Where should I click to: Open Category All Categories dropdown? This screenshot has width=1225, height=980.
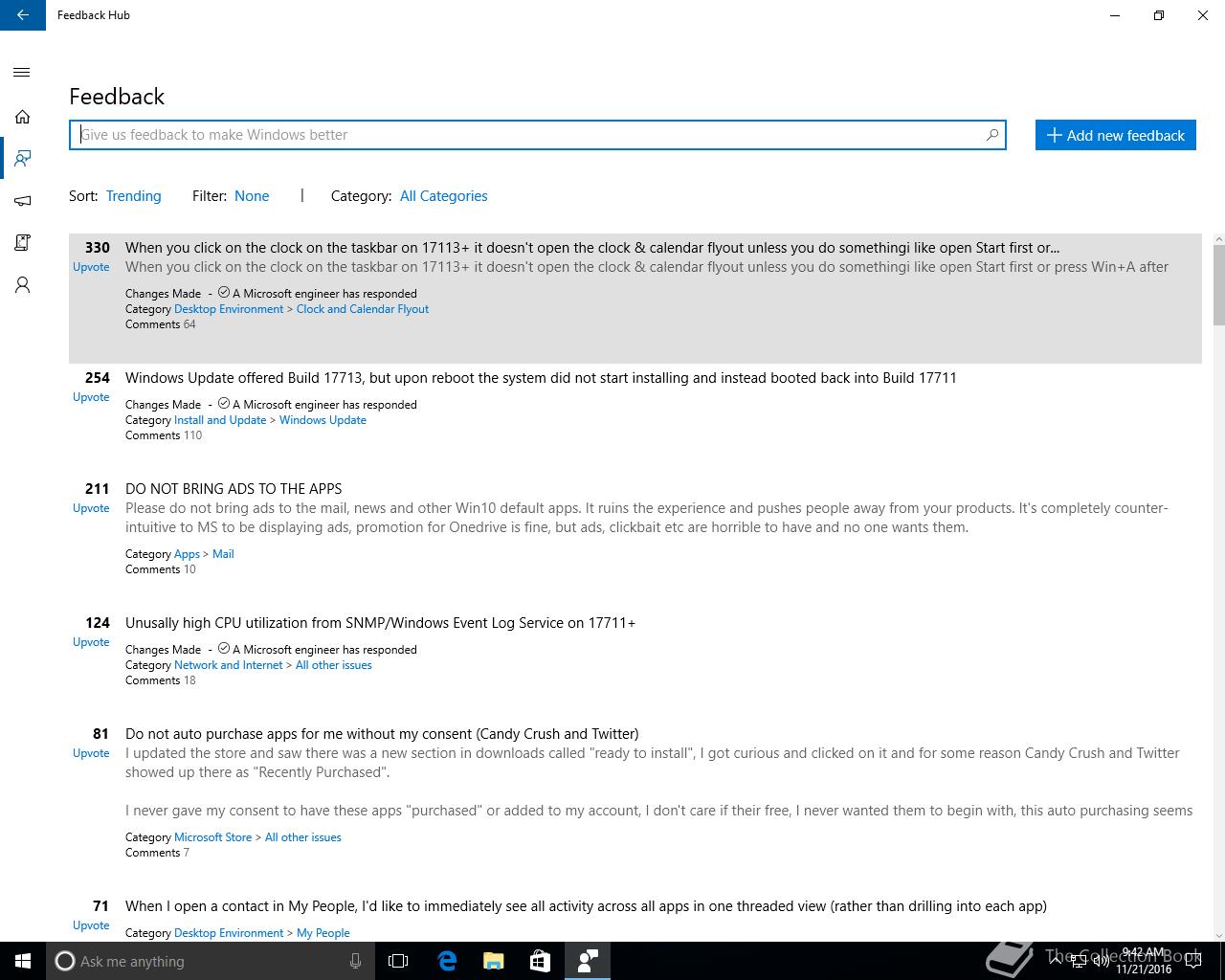[x=443, y=195]
